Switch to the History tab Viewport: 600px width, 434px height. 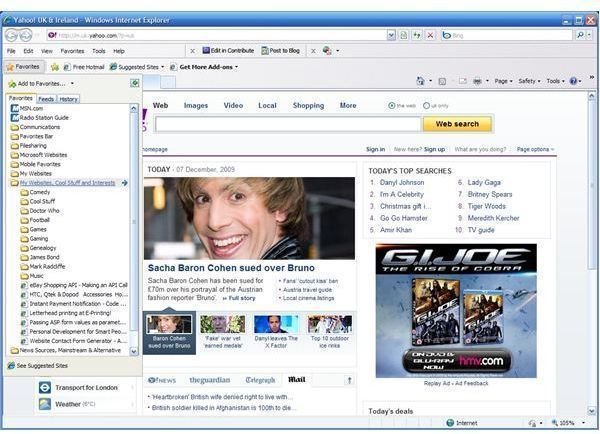click(x=68, y=99)
